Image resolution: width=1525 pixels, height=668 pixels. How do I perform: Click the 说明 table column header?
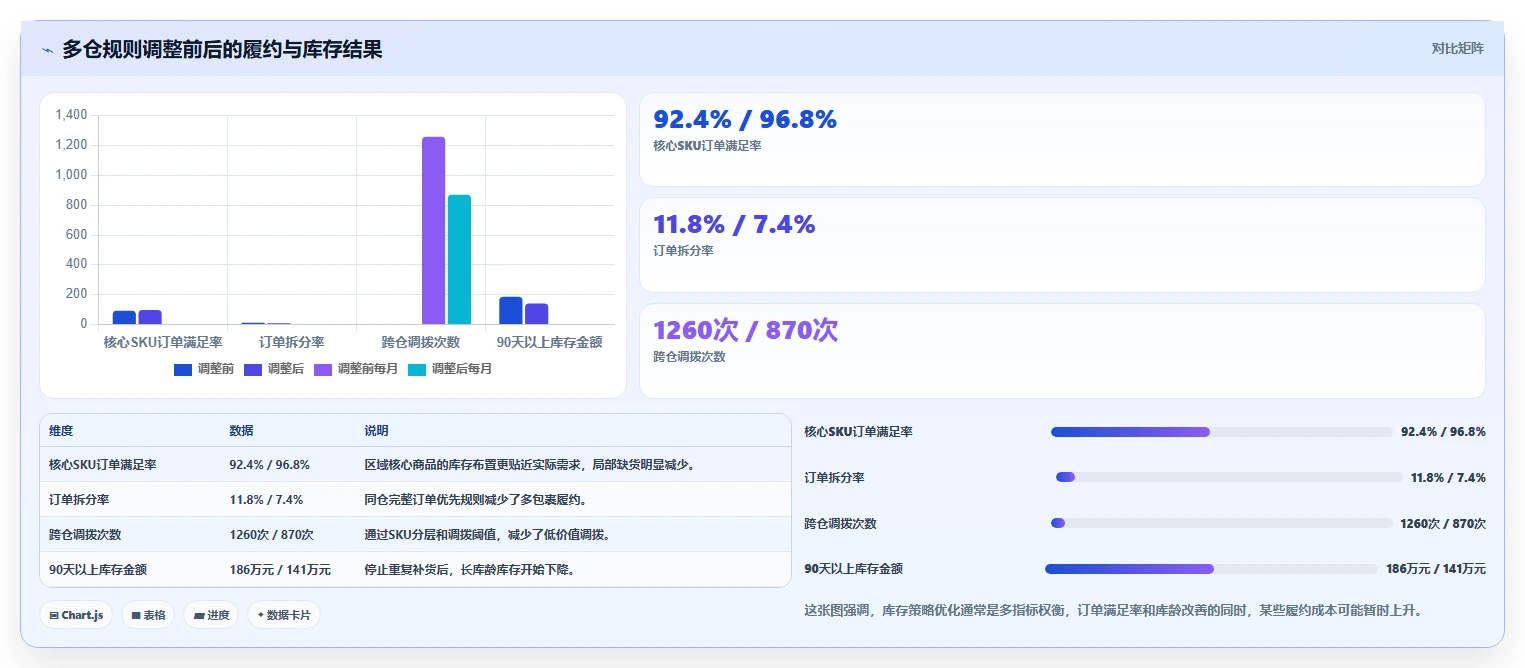tap(376, 431)
